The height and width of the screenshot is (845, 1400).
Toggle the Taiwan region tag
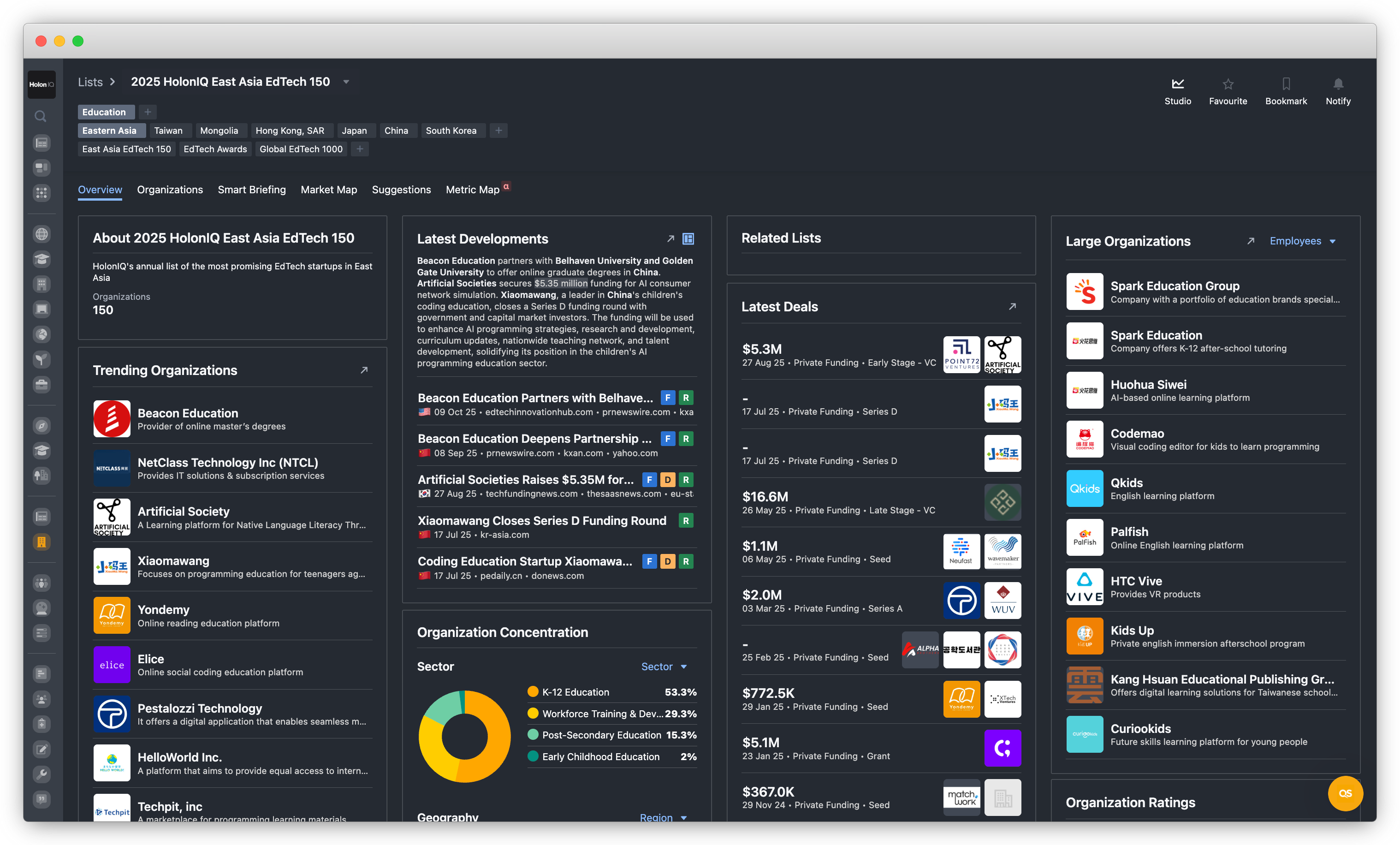tap(168, 131)
